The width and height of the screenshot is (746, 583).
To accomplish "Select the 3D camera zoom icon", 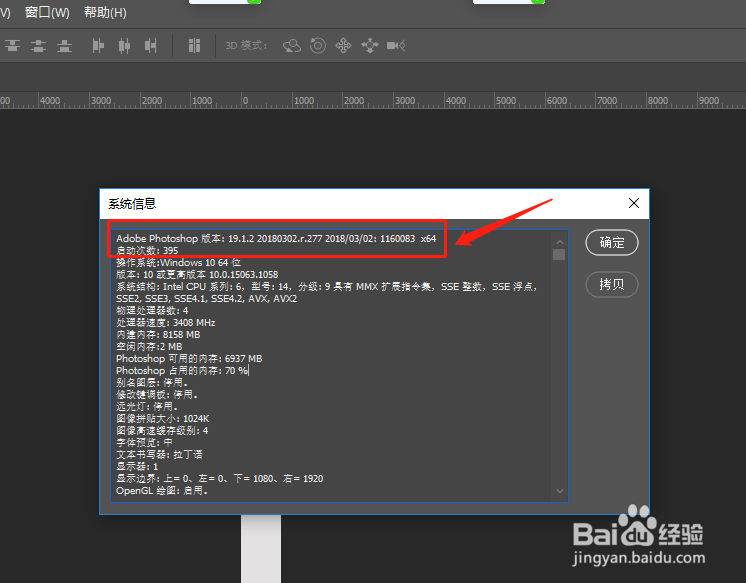I will [396, 46].
